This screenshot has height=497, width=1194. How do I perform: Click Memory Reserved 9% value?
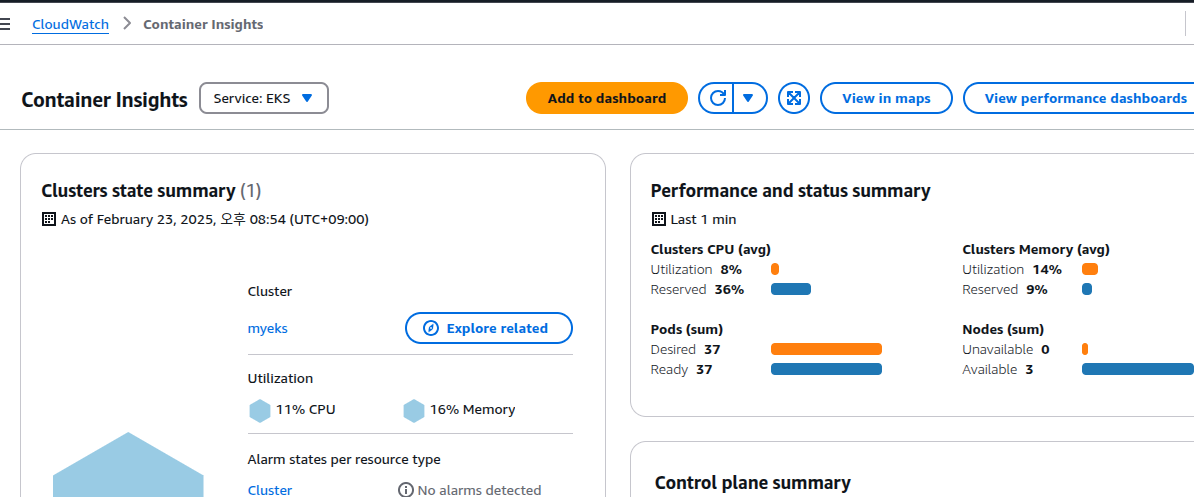point(1036,289)
